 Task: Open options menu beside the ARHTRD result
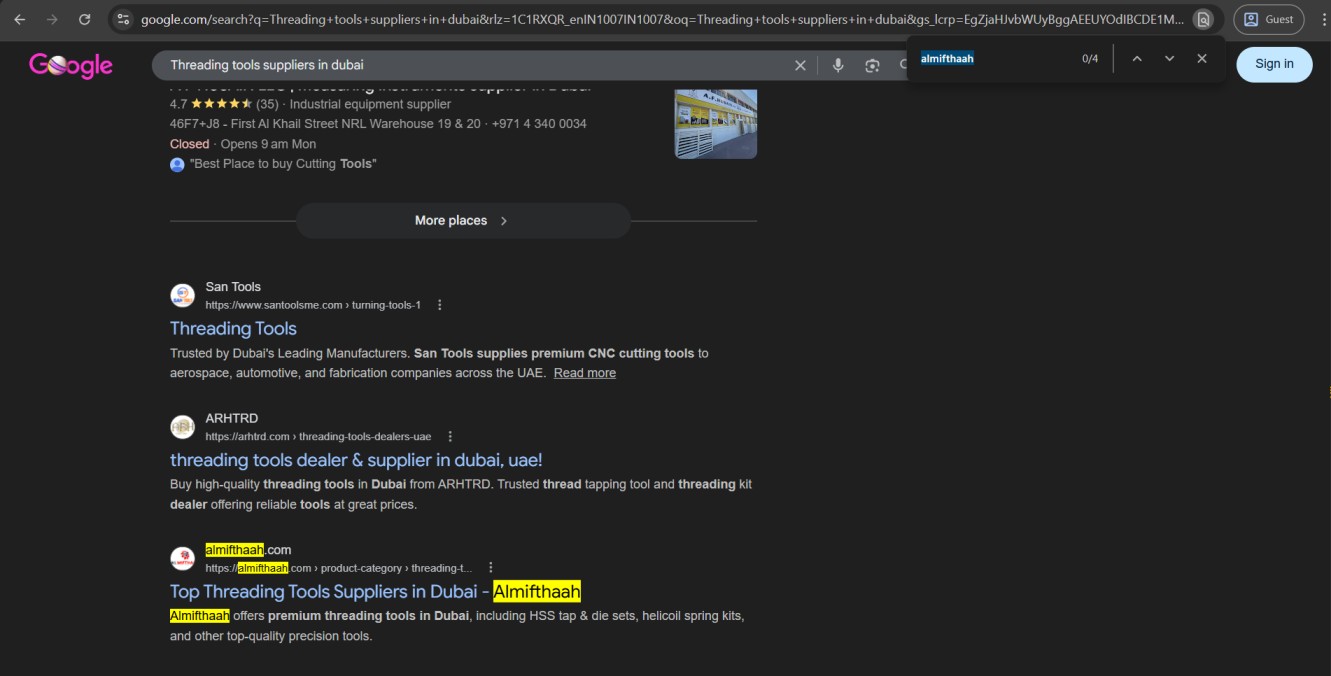[450, 437]
